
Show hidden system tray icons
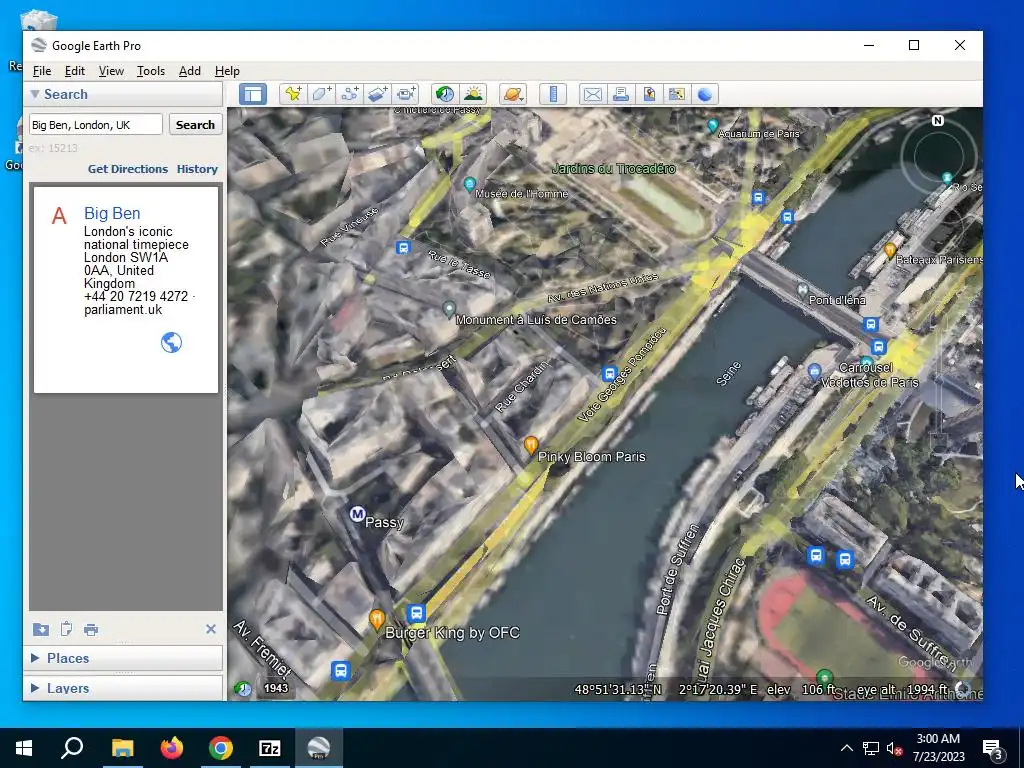(846, 748)
